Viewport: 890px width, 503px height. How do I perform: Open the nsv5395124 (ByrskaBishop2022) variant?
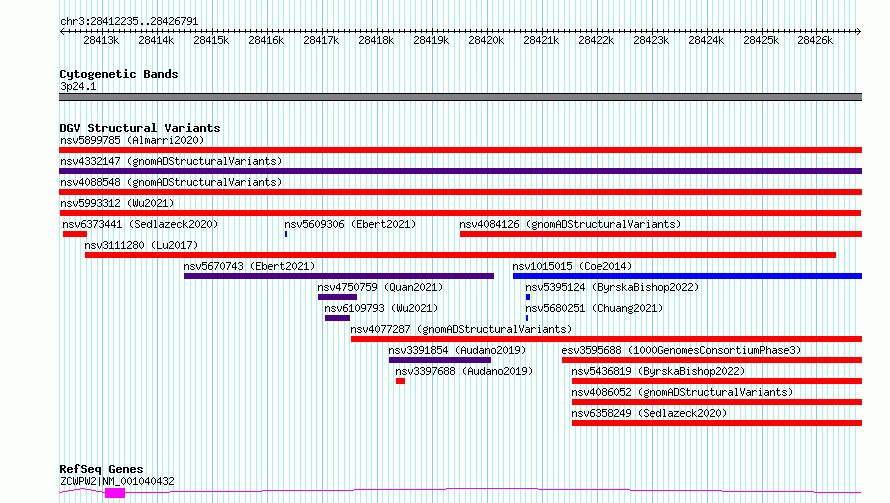pos(612,287)
